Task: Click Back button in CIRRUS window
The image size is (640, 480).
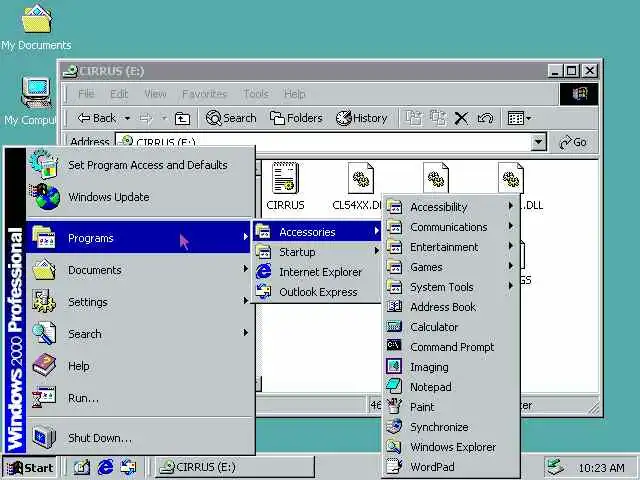Action: click(97, 118)
